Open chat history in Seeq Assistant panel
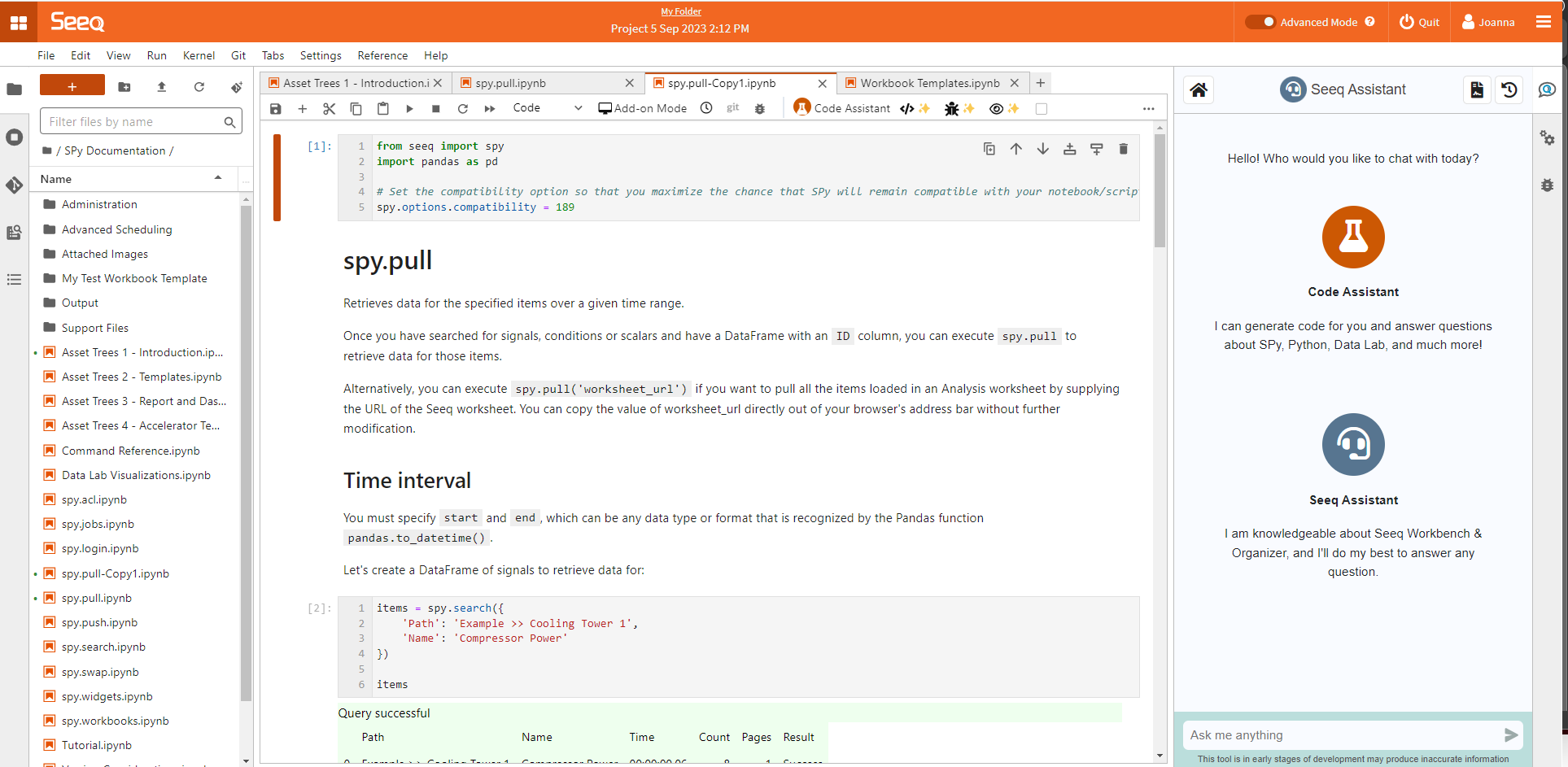Image resolution: width=1568 pixels, height=767 pixels. [1509, 89]
